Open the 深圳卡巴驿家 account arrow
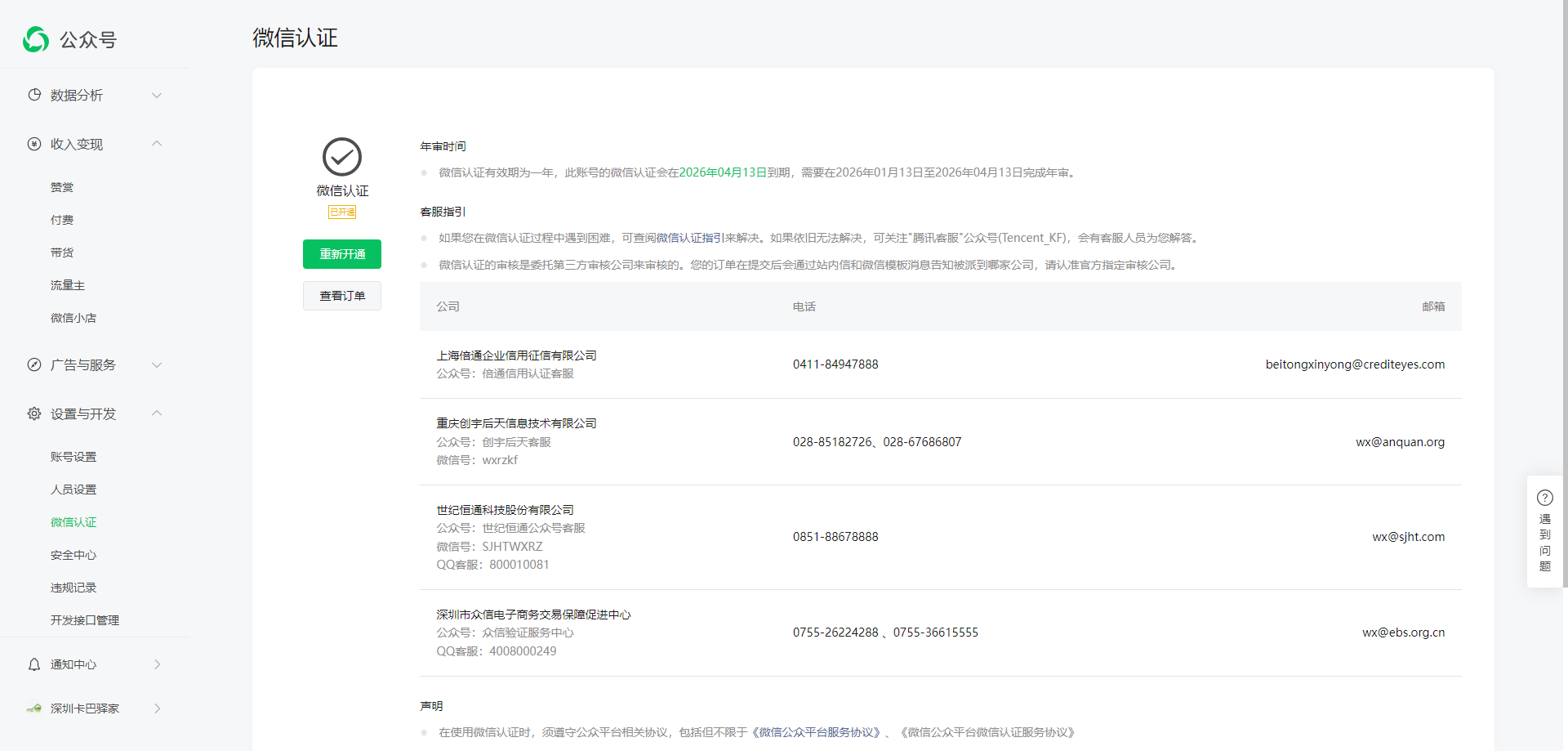The width and height of the screenshot is (1568, 751). (x=158, y=709)
